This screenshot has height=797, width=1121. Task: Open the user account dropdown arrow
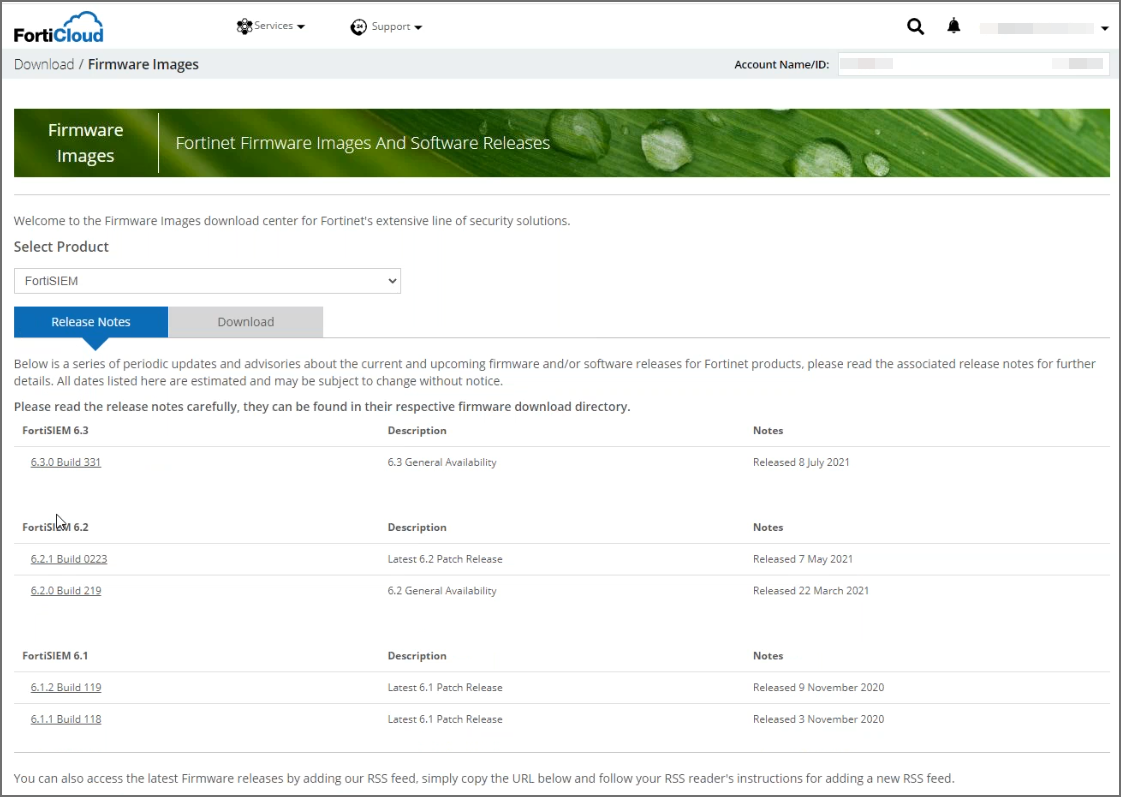[1105, 29]
